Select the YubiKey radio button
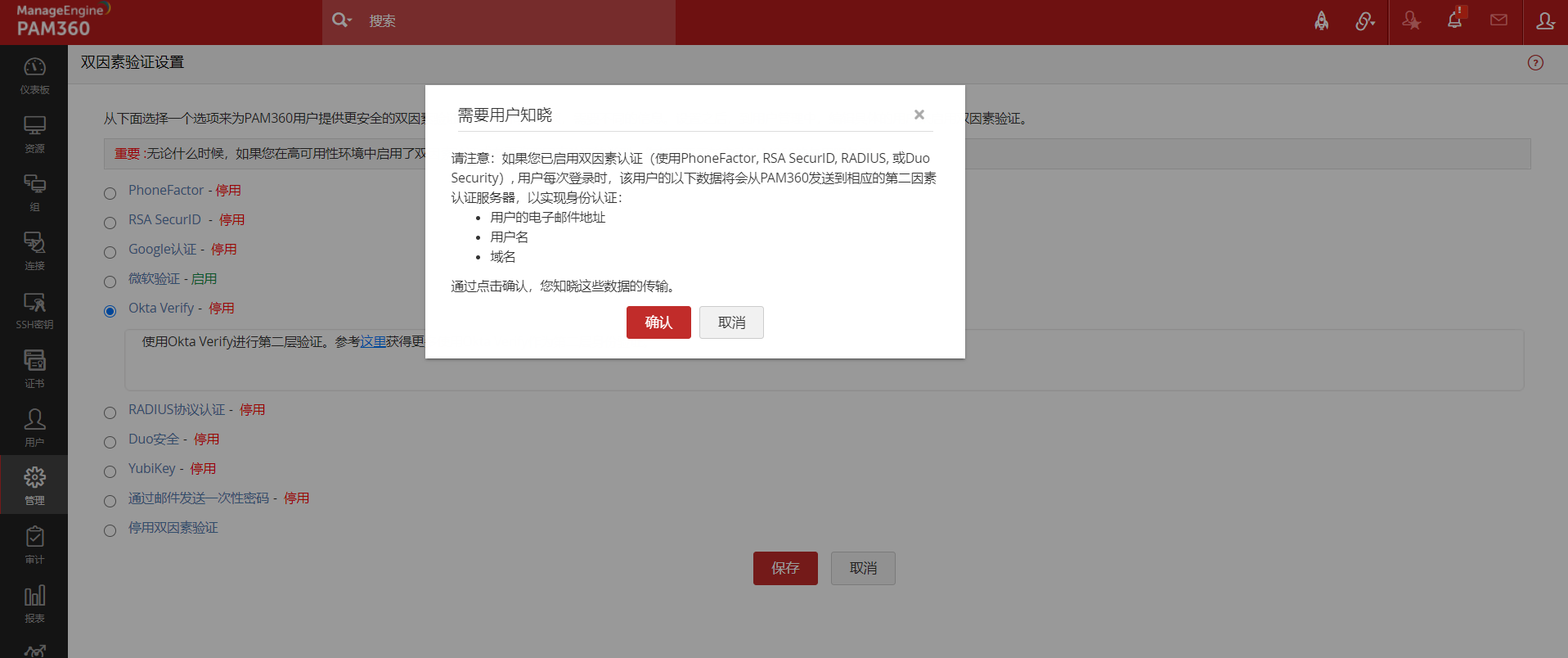 click(110, 471)
